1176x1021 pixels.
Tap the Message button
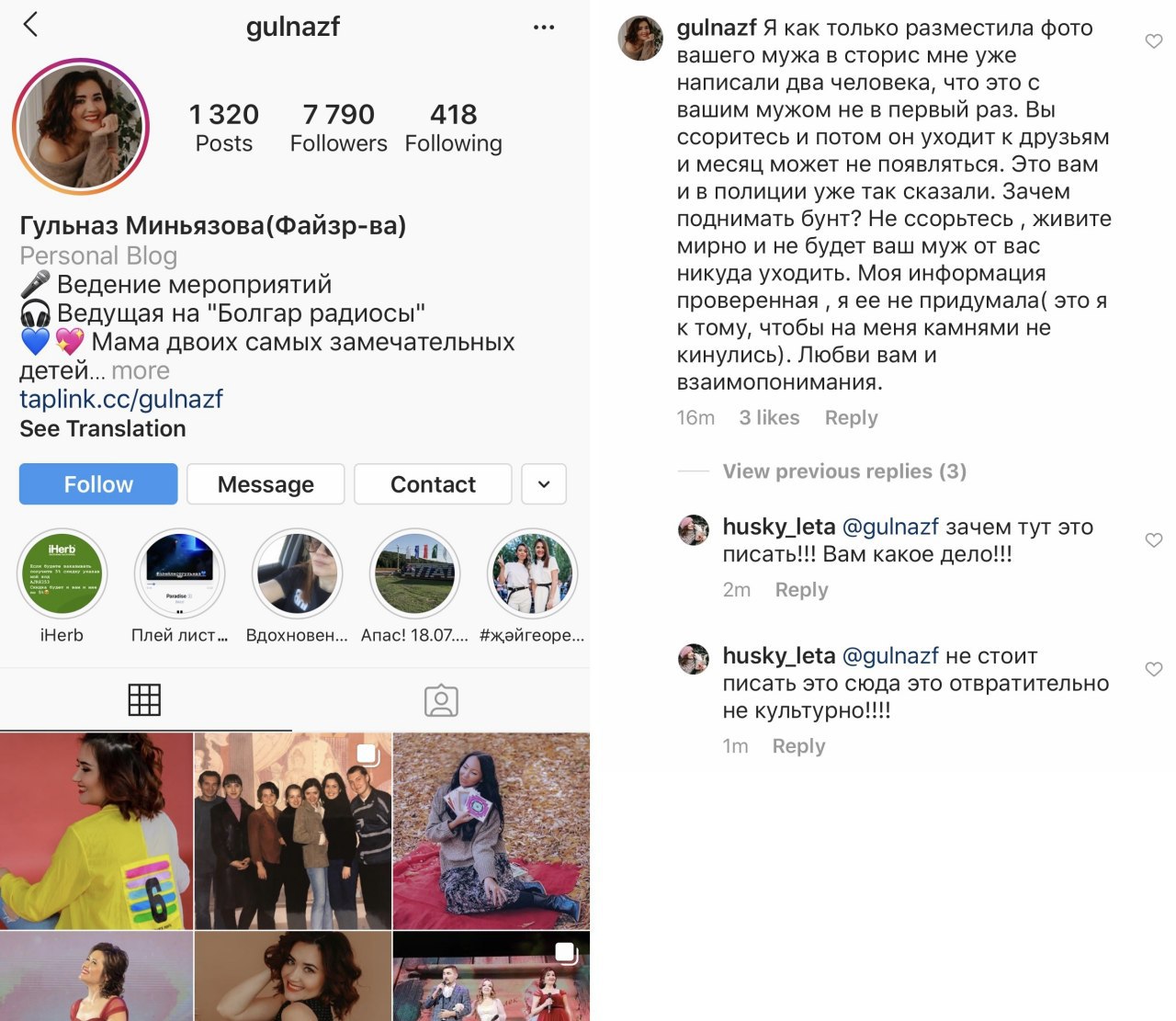coord(266,483)
